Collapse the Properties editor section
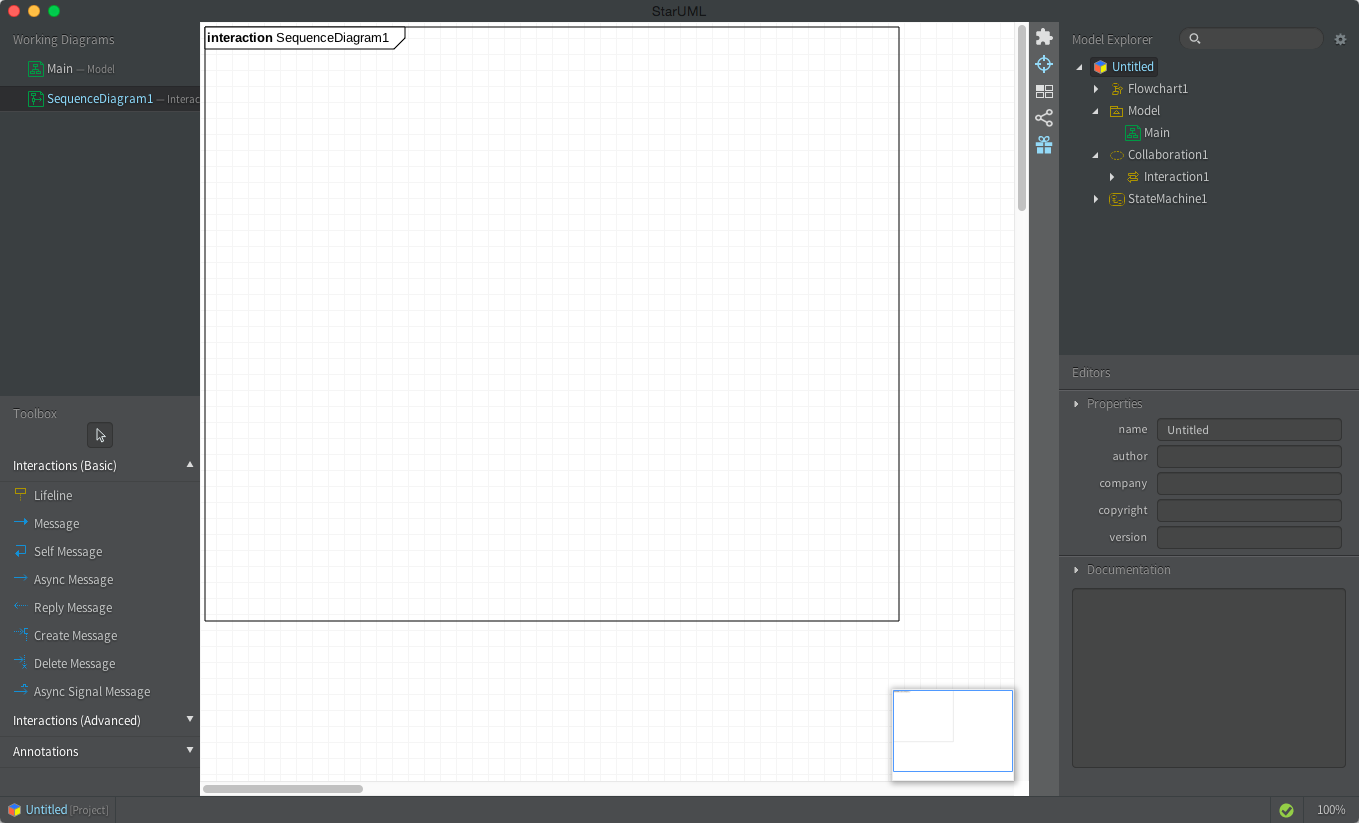This screenshot has width=1359, height=823. pyautogui.click(x=1076, y=404)
